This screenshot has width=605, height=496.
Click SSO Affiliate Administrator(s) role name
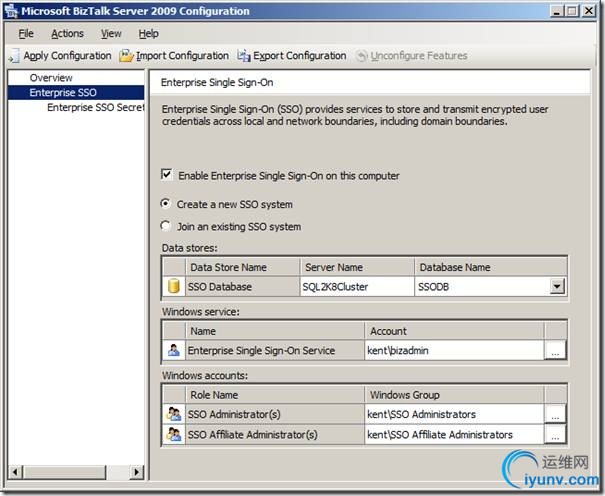(275, 435)
